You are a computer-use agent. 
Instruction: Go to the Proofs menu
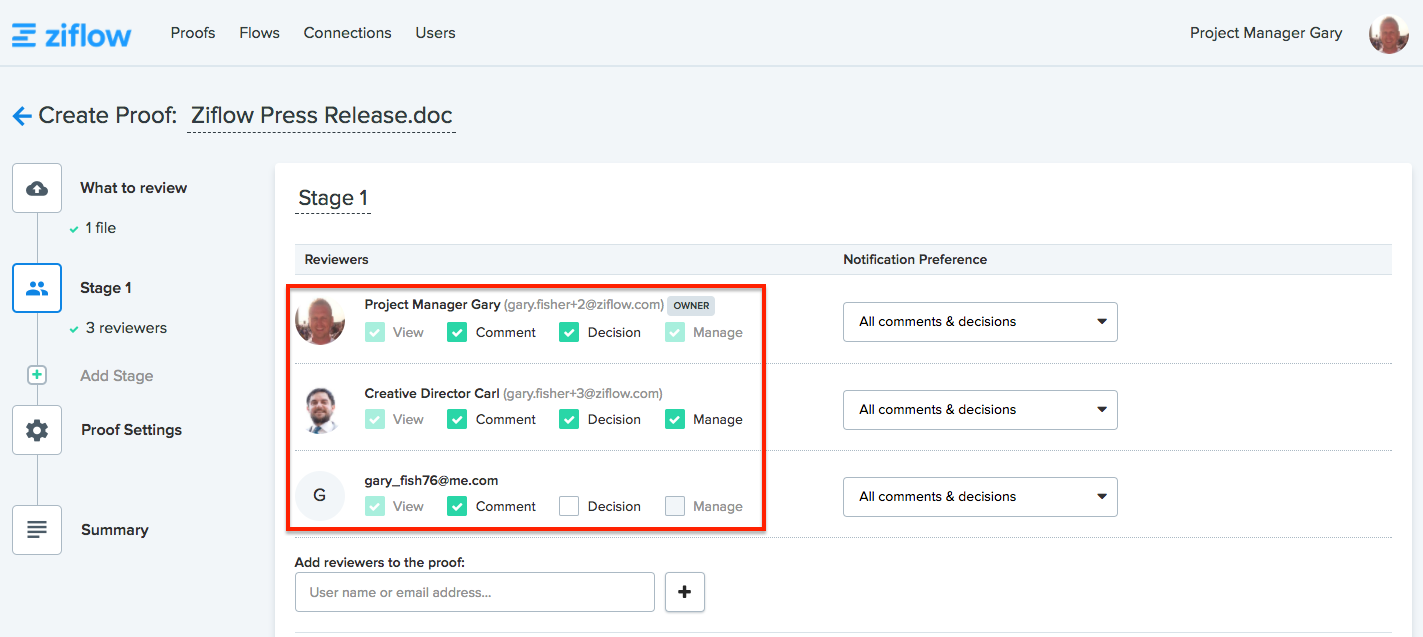click(193, 33)
